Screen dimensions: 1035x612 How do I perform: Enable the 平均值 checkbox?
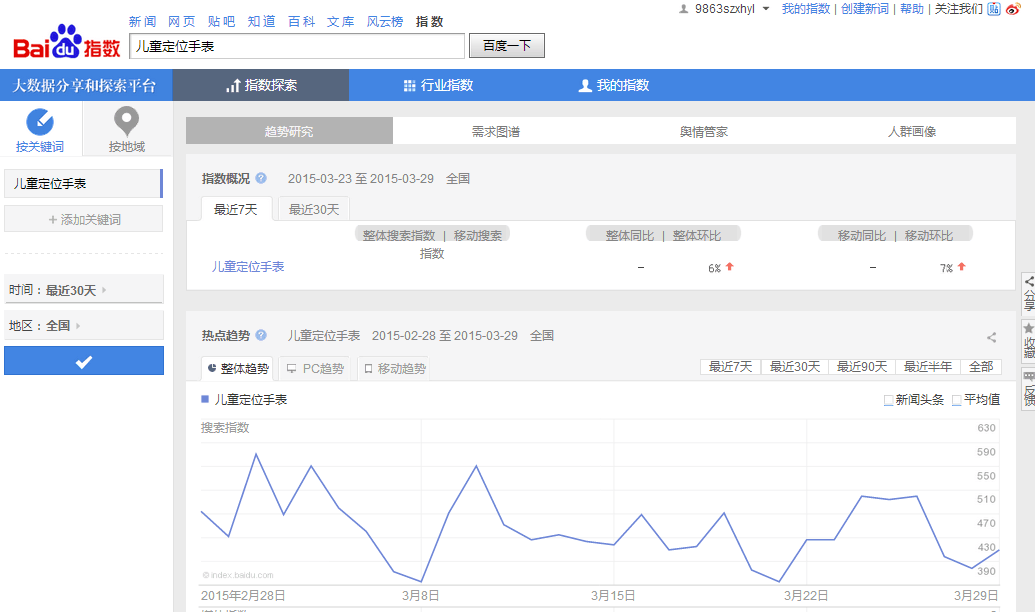[956, 400]
